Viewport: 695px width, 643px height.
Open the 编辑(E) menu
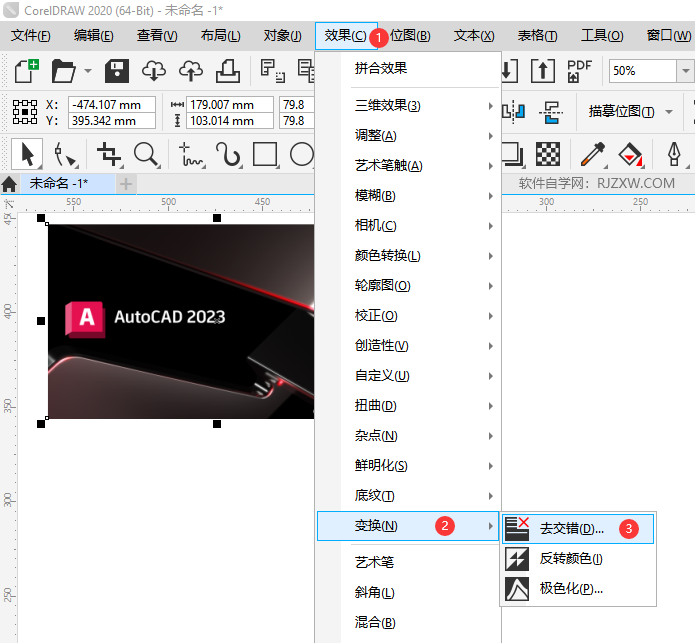94,35
